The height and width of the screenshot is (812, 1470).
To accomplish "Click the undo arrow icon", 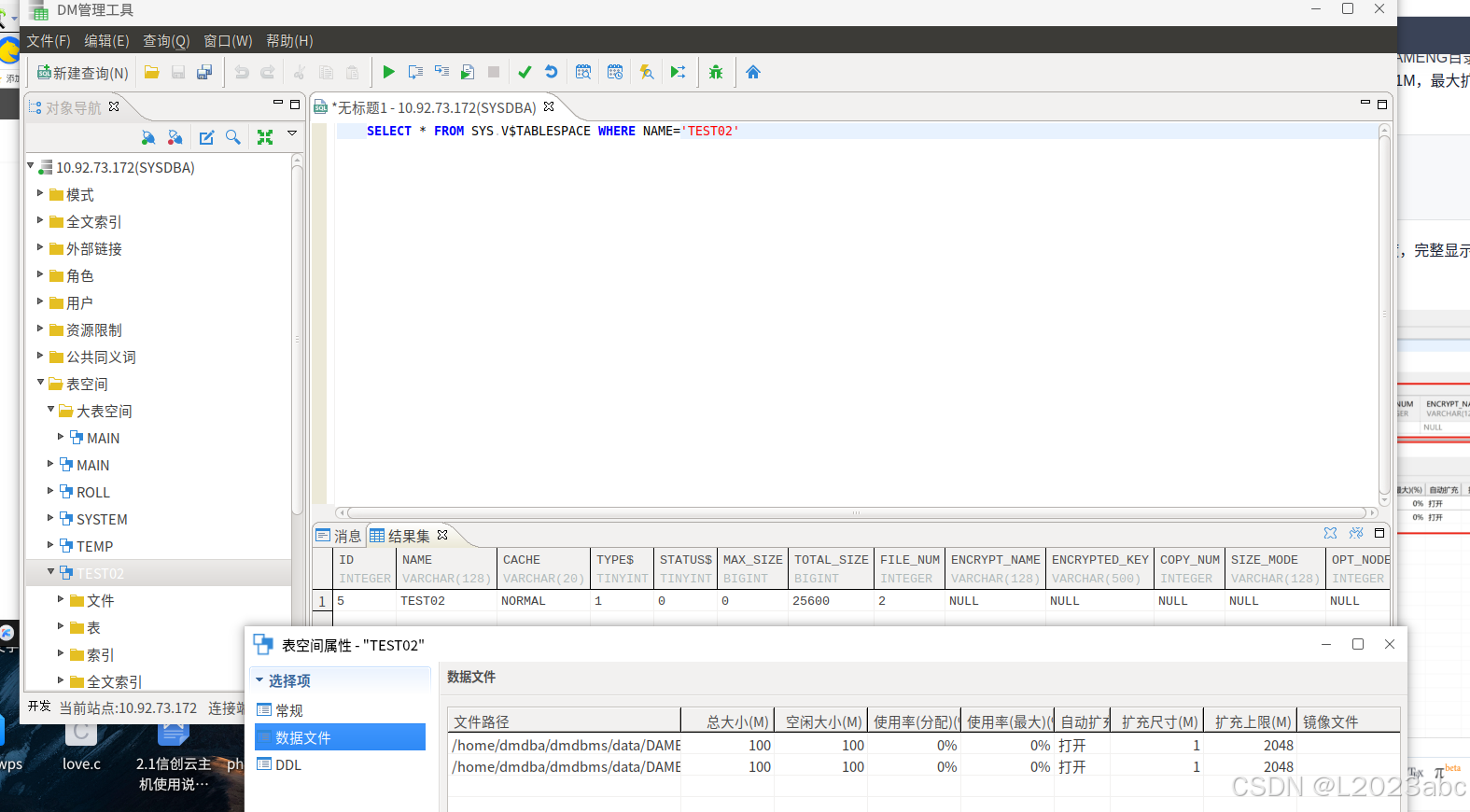I will pos(242,72).
